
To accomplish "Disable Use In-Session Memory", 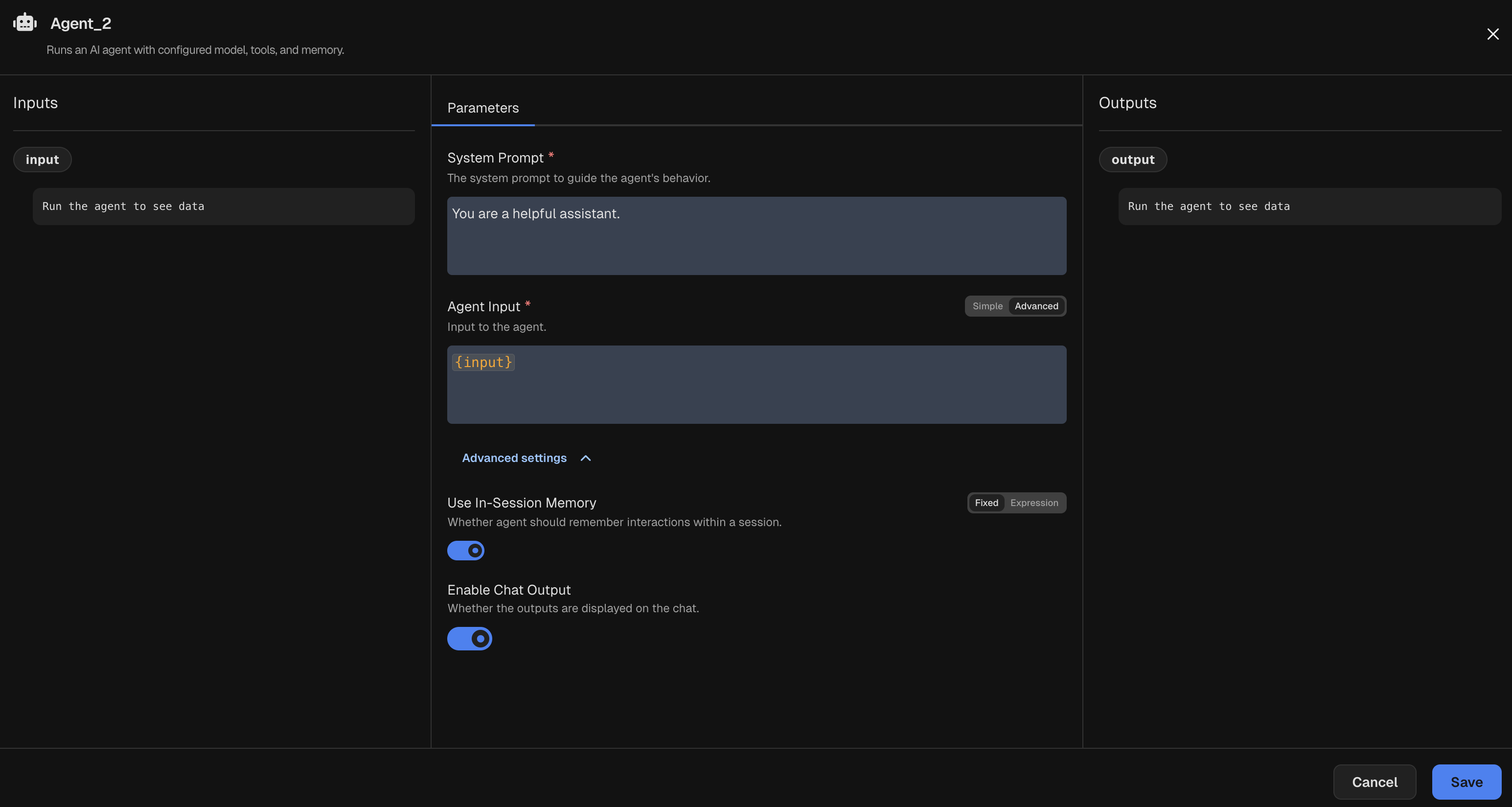I will point(465,551).
